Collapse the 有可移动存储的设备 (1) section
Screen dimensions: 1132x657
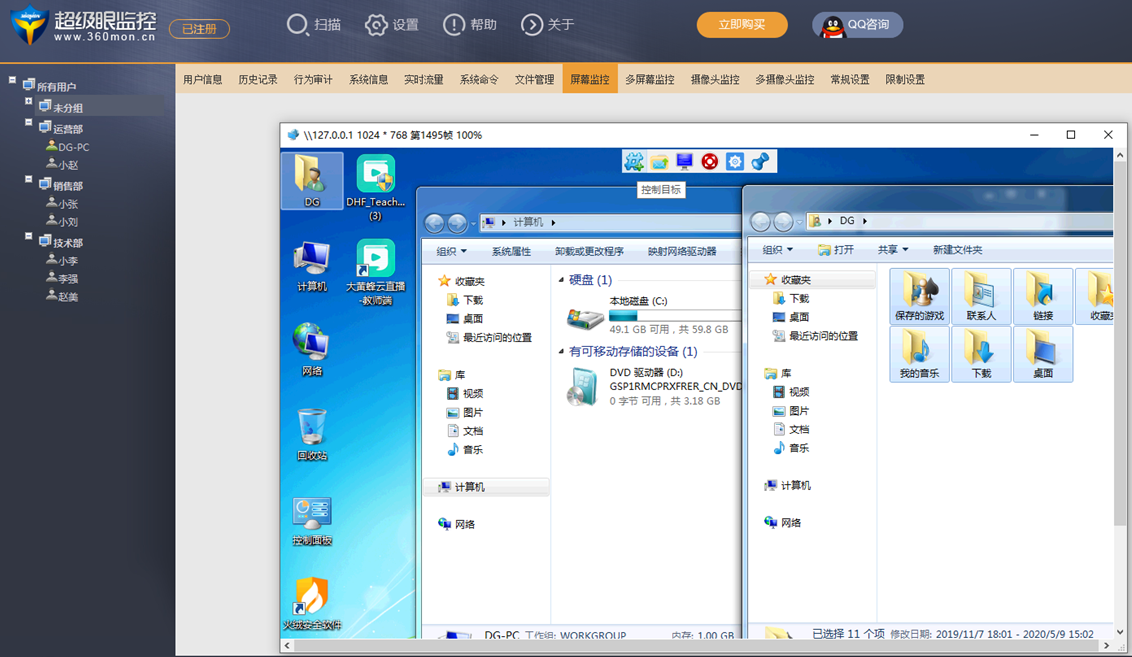(x=562, y=352)
